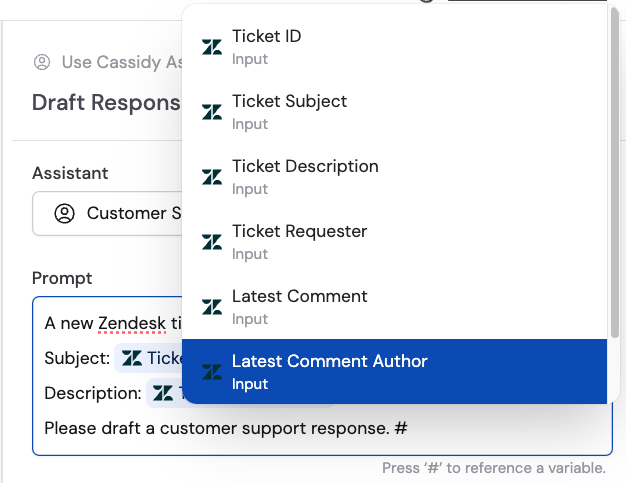The height and width of the screenshot is (483, 626).
Task: Click Zendesk icon beside Ticket Requester
Action: pos(212,242)
